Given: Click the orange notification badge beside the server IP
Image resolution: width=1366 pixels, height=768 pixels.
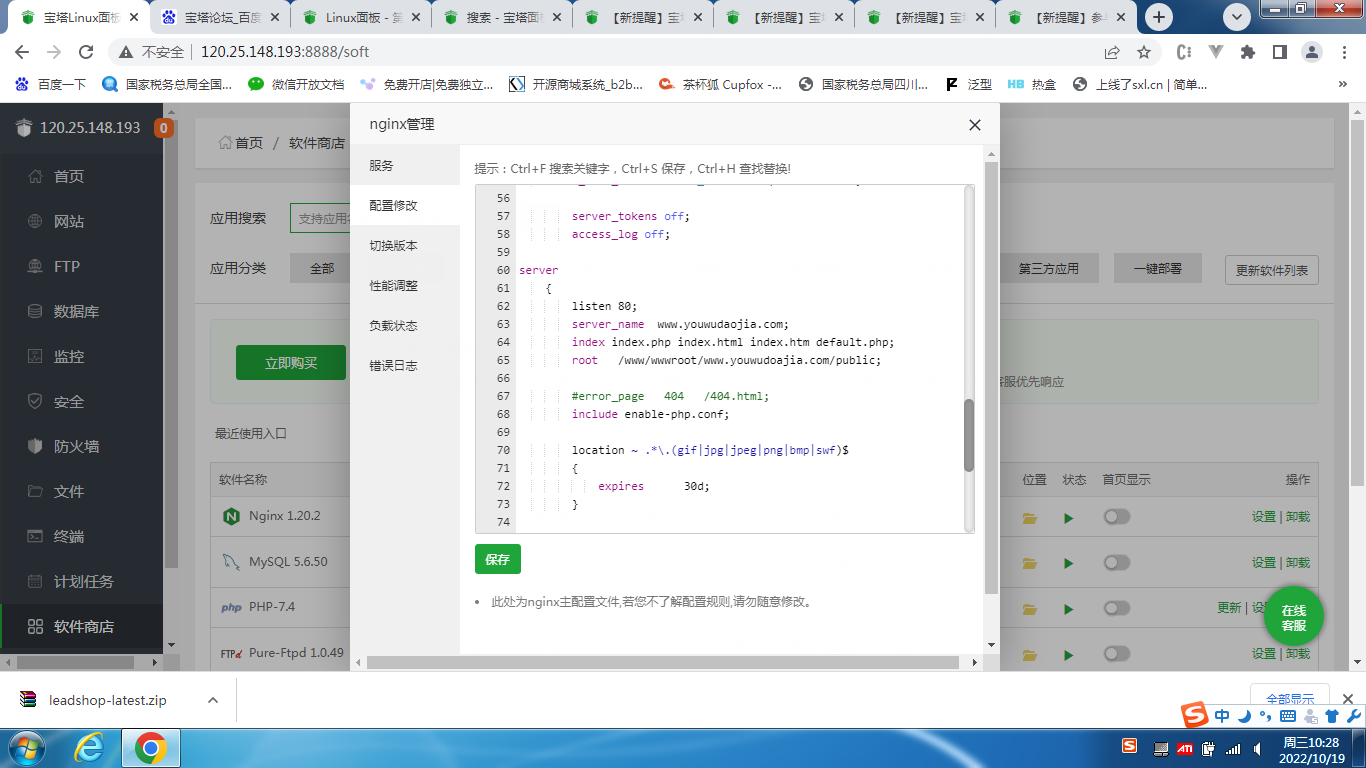Looking at the screenshot, I should (163, 128).
